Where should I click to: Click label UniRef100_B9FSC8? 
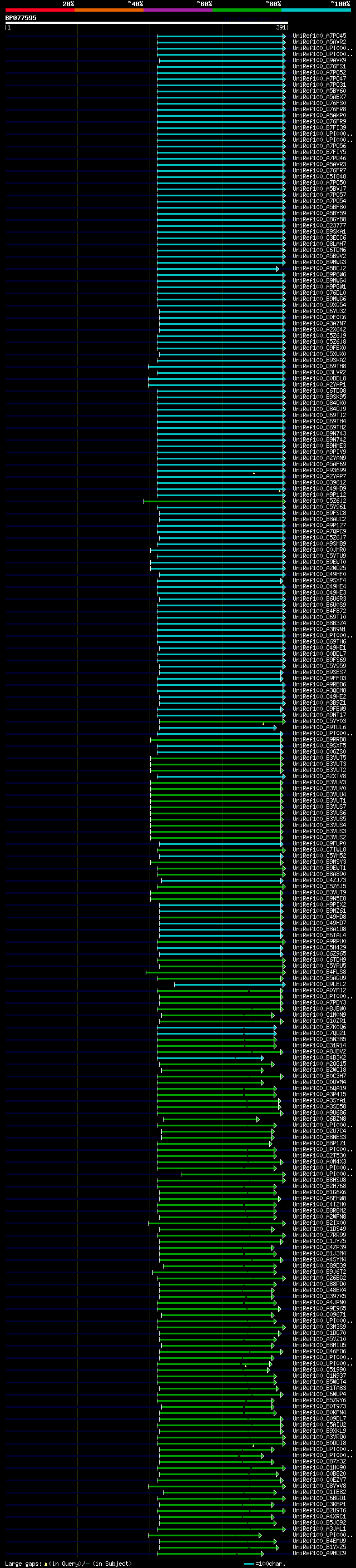[319, 513]
